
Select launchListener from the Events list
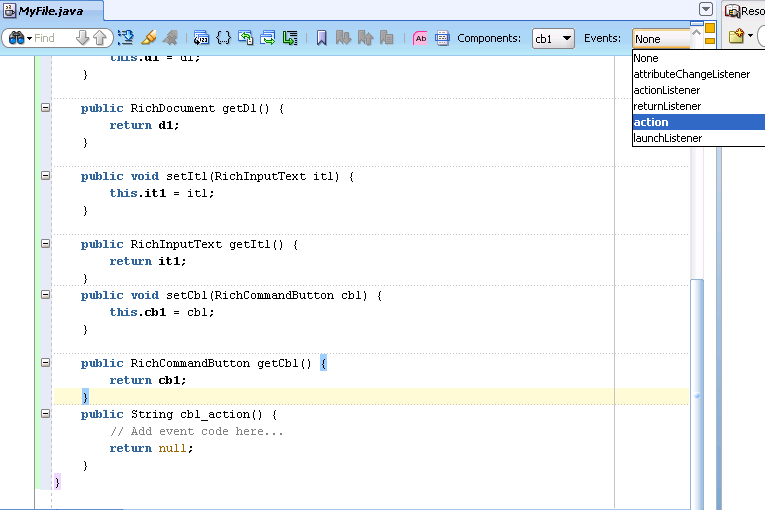[x=699, y=138]
